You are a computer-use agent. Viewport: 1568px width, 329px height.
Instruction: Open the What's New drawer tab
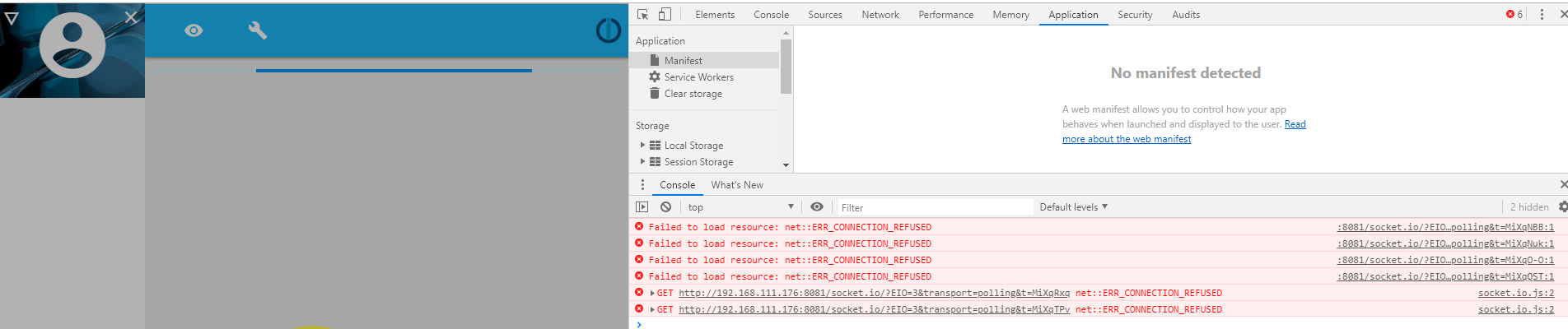(x=737, y=185)
